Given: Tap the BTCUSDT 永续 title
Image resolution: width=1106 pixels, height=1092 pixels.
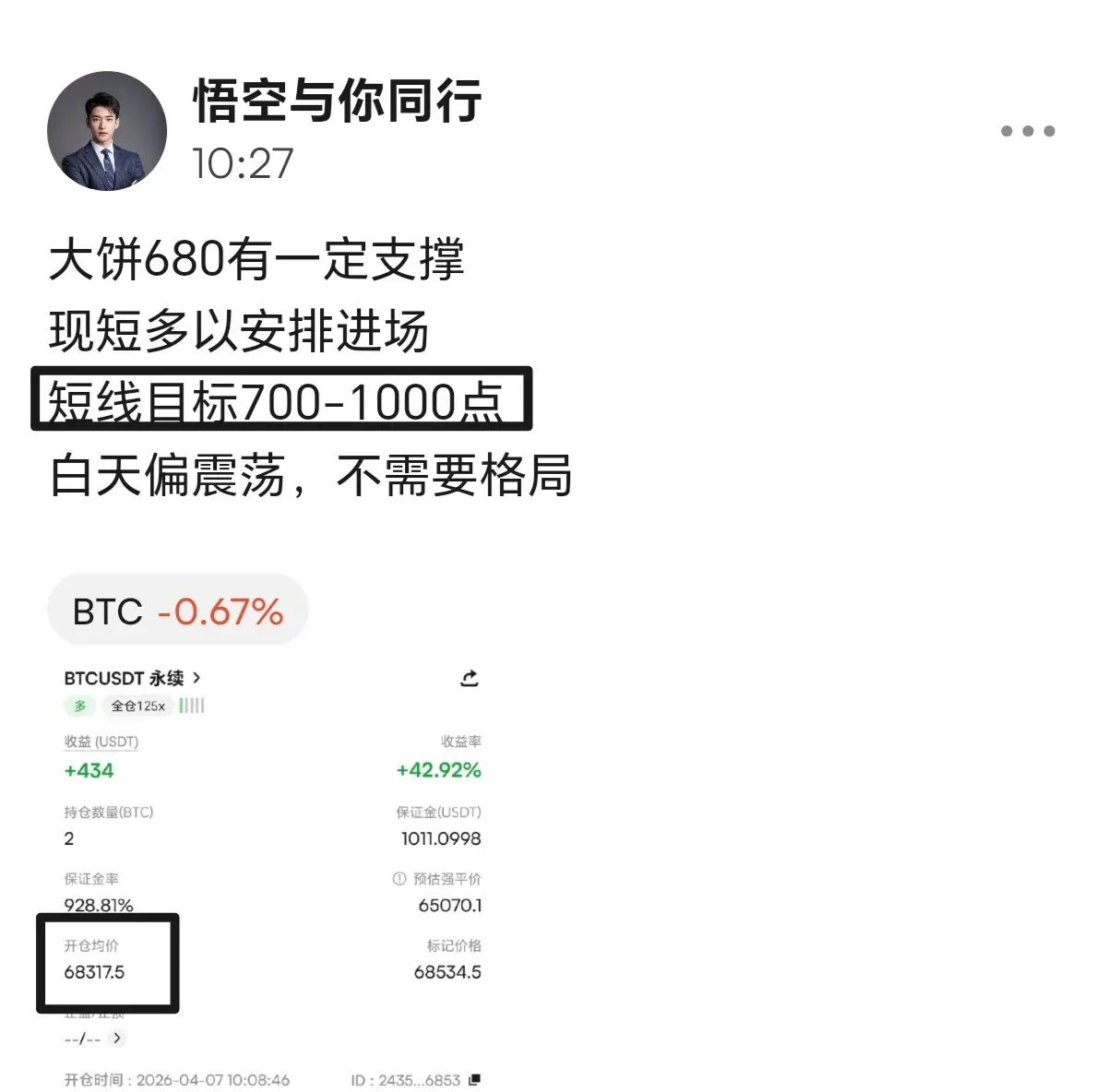Looking at the screenshot, I should point(125,678).
